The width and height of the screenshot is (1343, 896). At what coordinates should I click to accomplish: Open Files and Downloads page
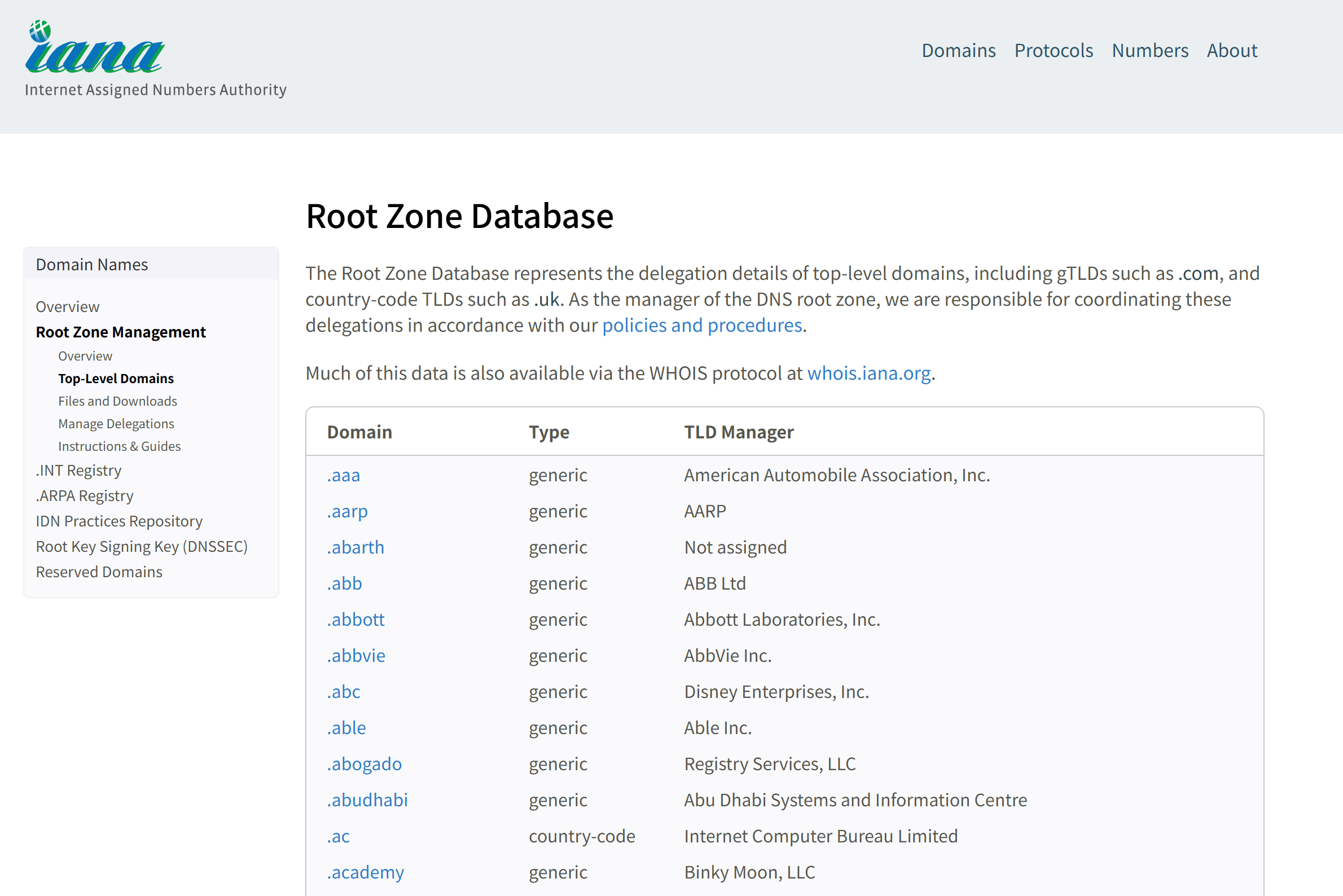click(118, 401)
